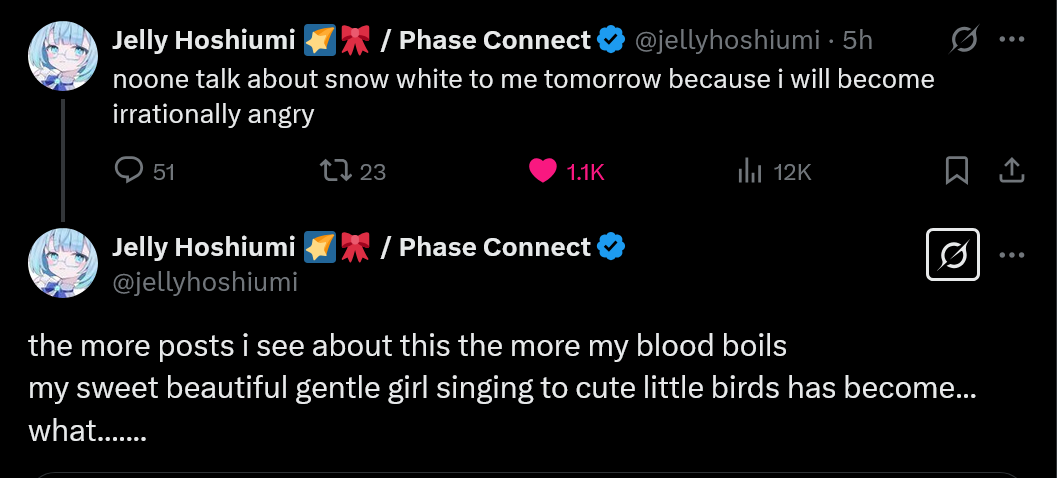Click Grok icon on the 5h-old tweet
Image resolution: width=1057 pixels, height=478 pixels.
(x=964, y=40)
